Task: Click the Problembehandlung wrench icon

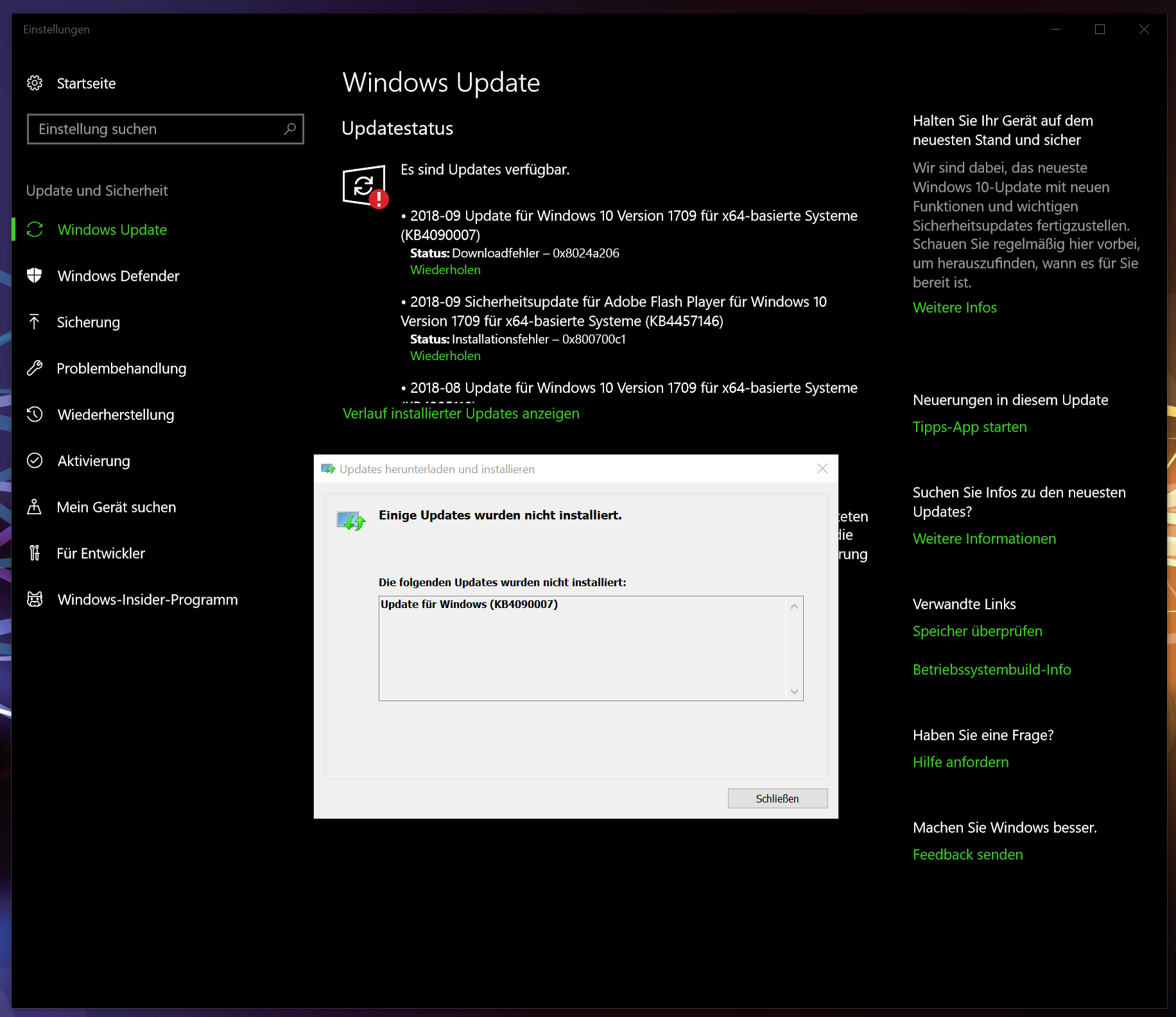Action: (35, 369)
